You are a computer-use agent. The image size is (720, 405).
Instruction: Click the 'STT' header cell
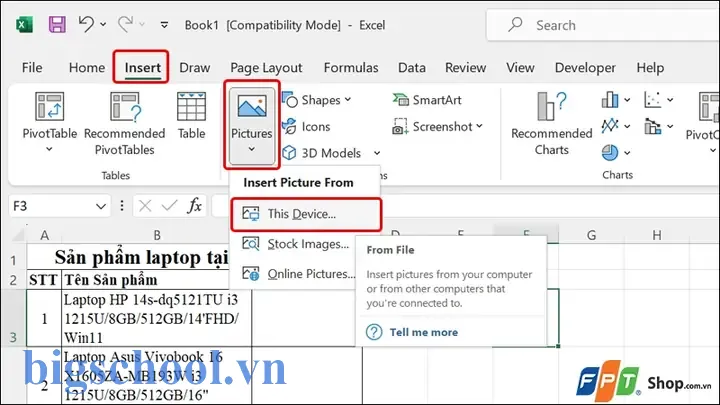(44, 280)
